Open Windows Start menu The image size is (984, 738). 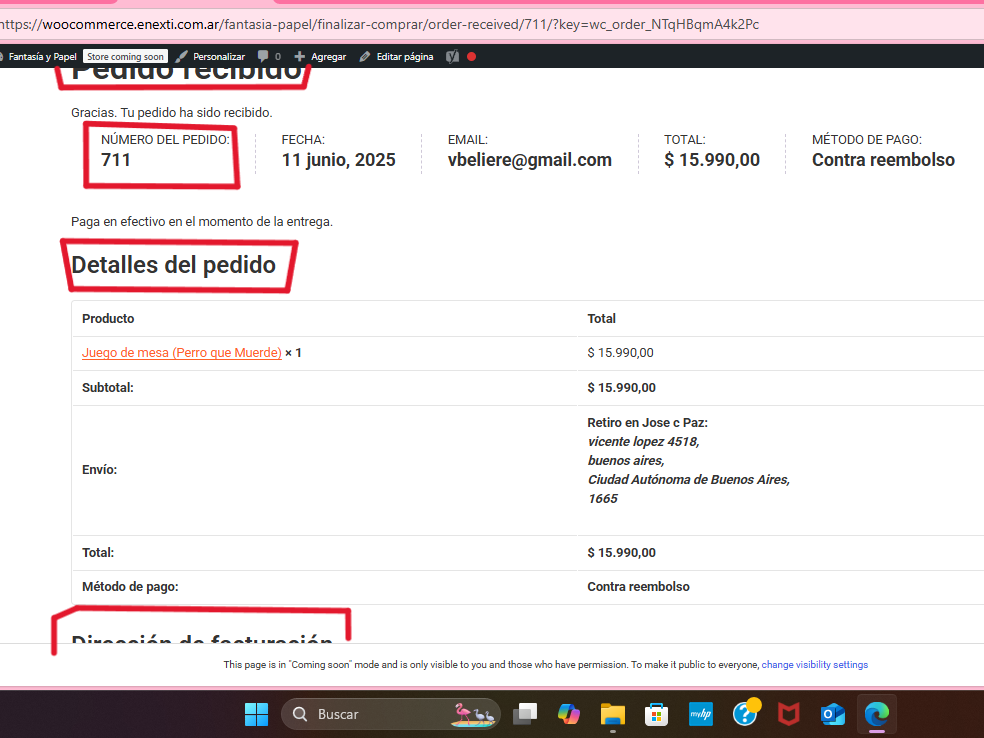click(257, 714)
